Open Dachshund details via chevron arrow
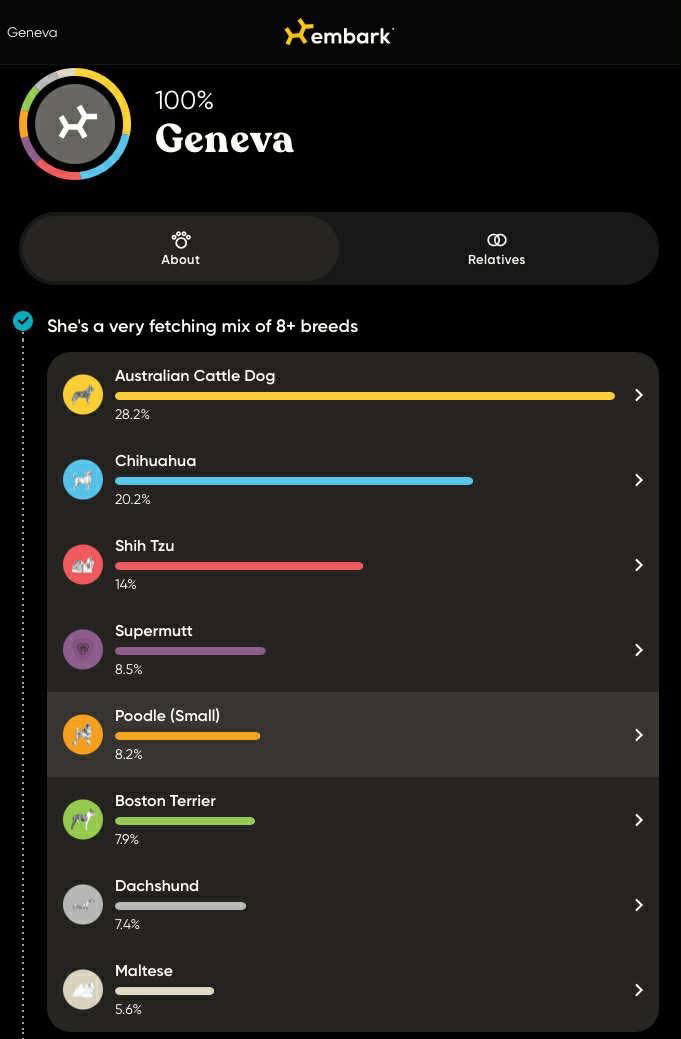The height and width of the screenshot is (1039, 681). 639,904
